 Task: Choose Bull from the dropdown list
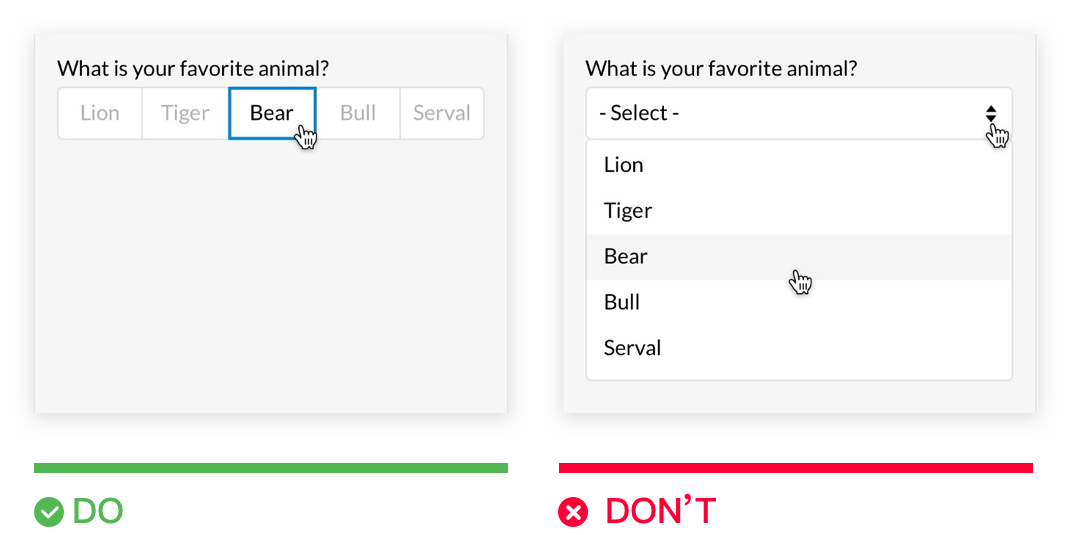tap(799, 303)
